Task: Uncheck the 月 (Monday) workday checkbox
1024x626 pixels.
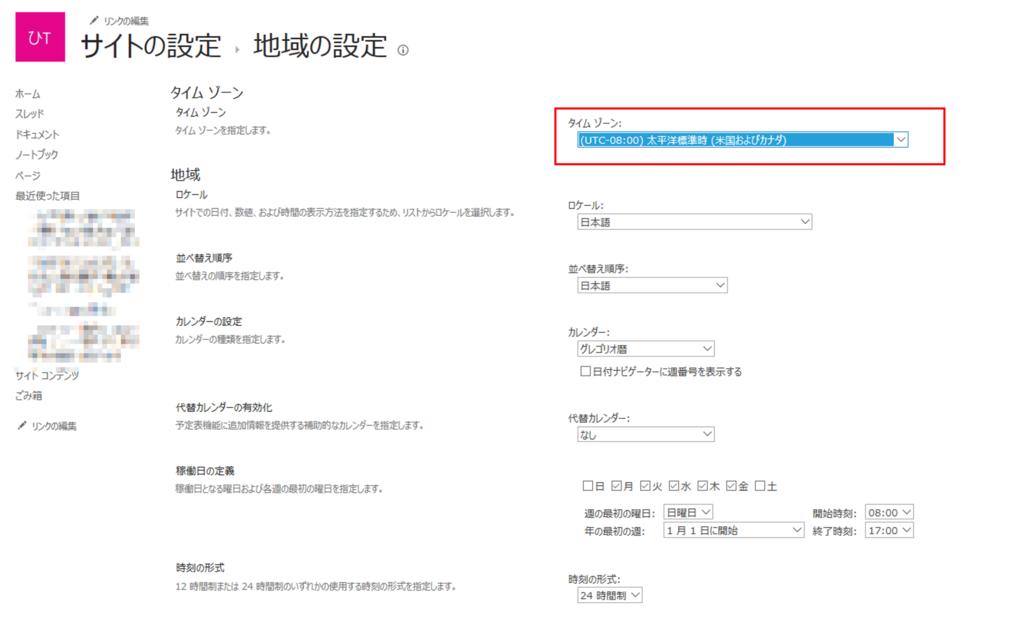Action: [616, 486]
